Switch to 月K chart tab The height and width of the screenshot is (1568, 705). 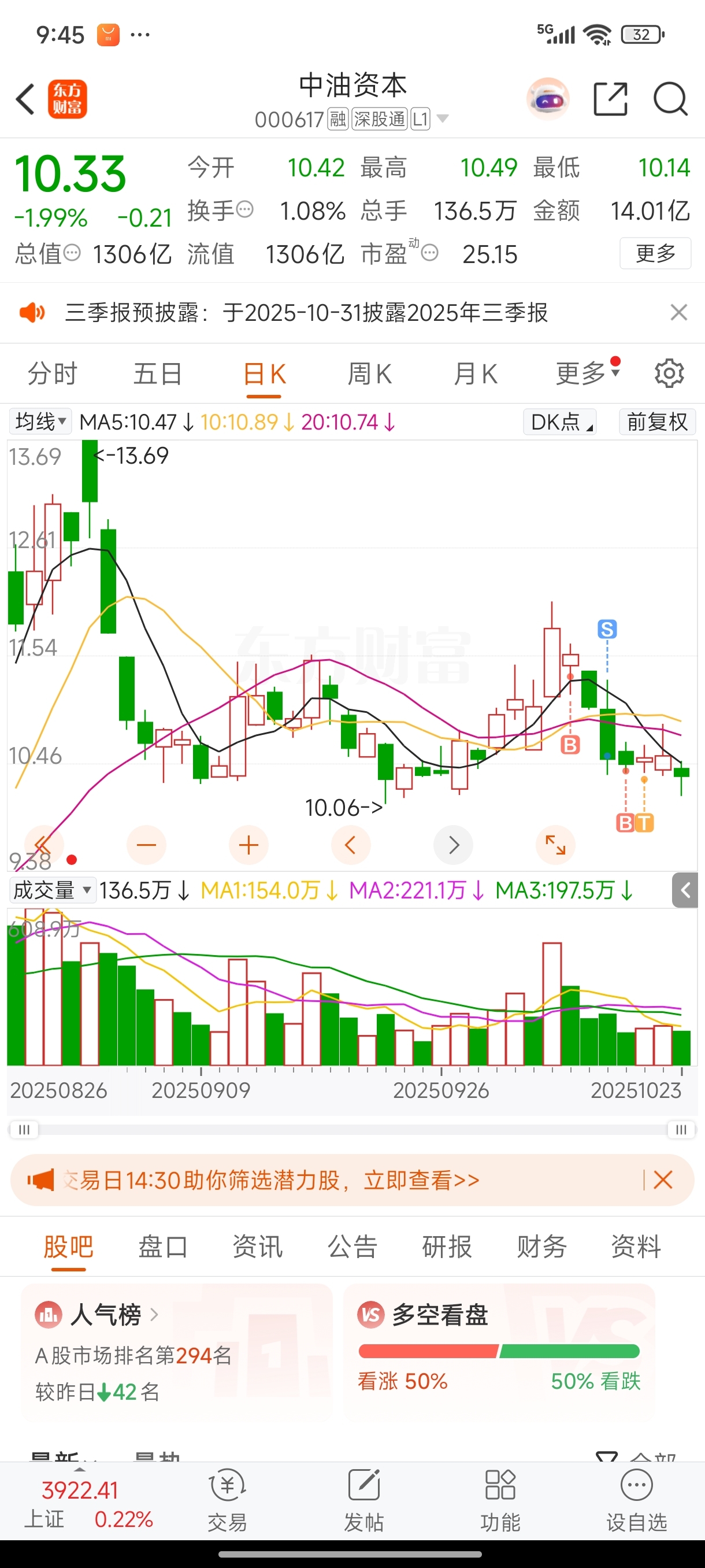coord(475,373)
